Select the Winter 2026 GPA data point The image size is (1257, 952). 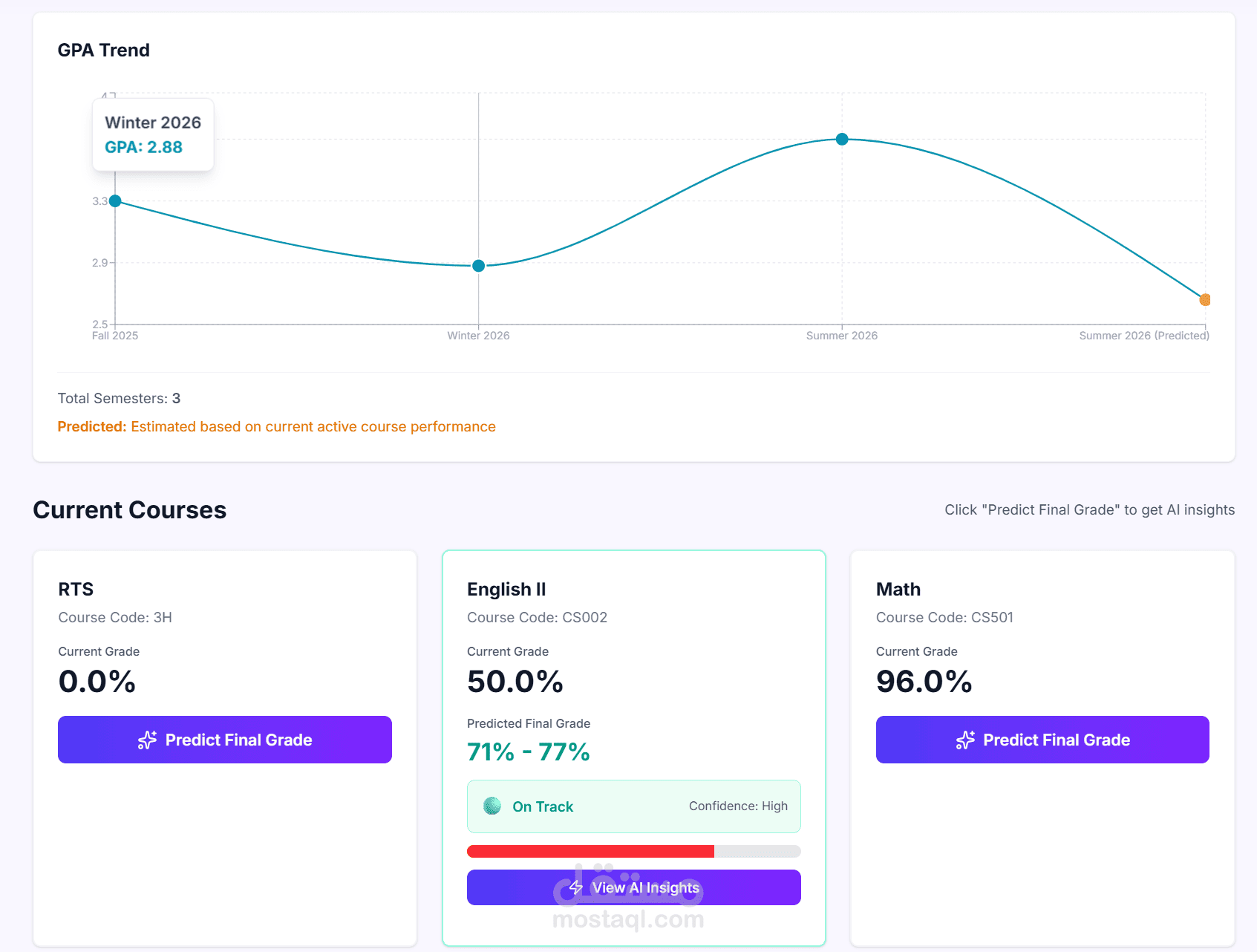[x=479, y=266]
